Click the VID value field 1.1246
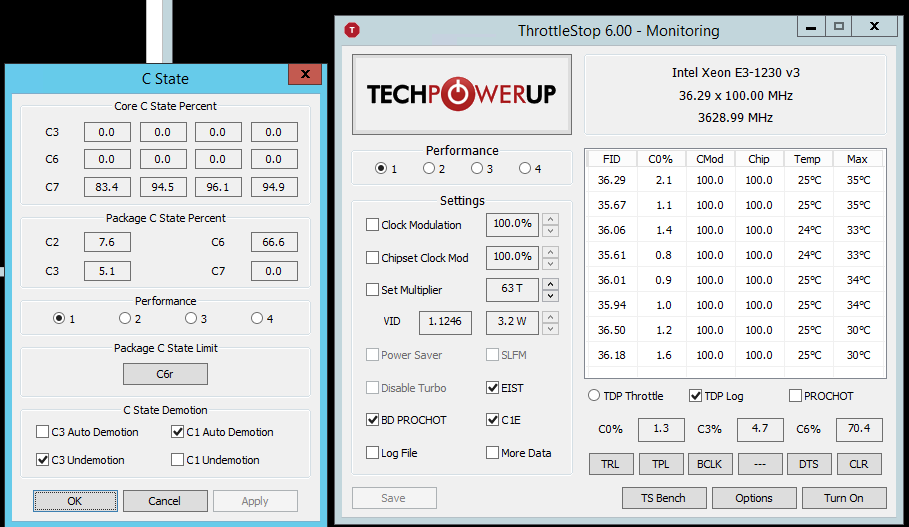The height and width of the screenshot is (527, 909). (x=445, y=323)
